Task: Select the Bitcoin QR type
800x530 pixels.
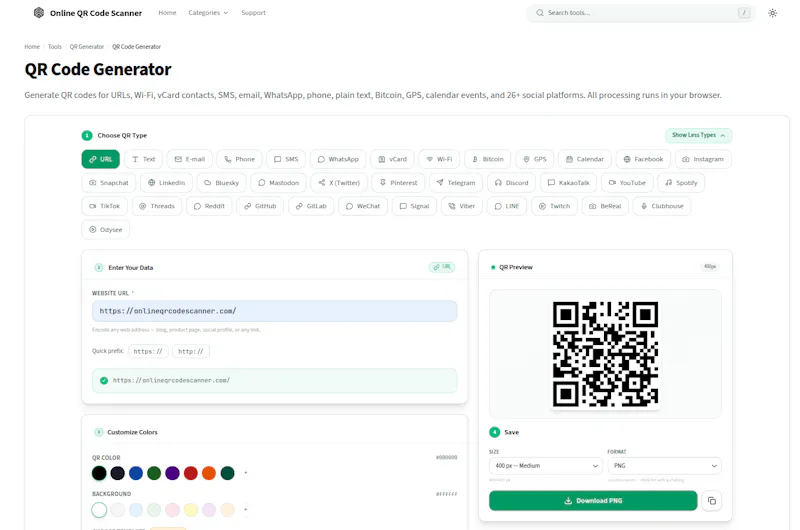Action: pyautogui.click(x=488, y=159)
